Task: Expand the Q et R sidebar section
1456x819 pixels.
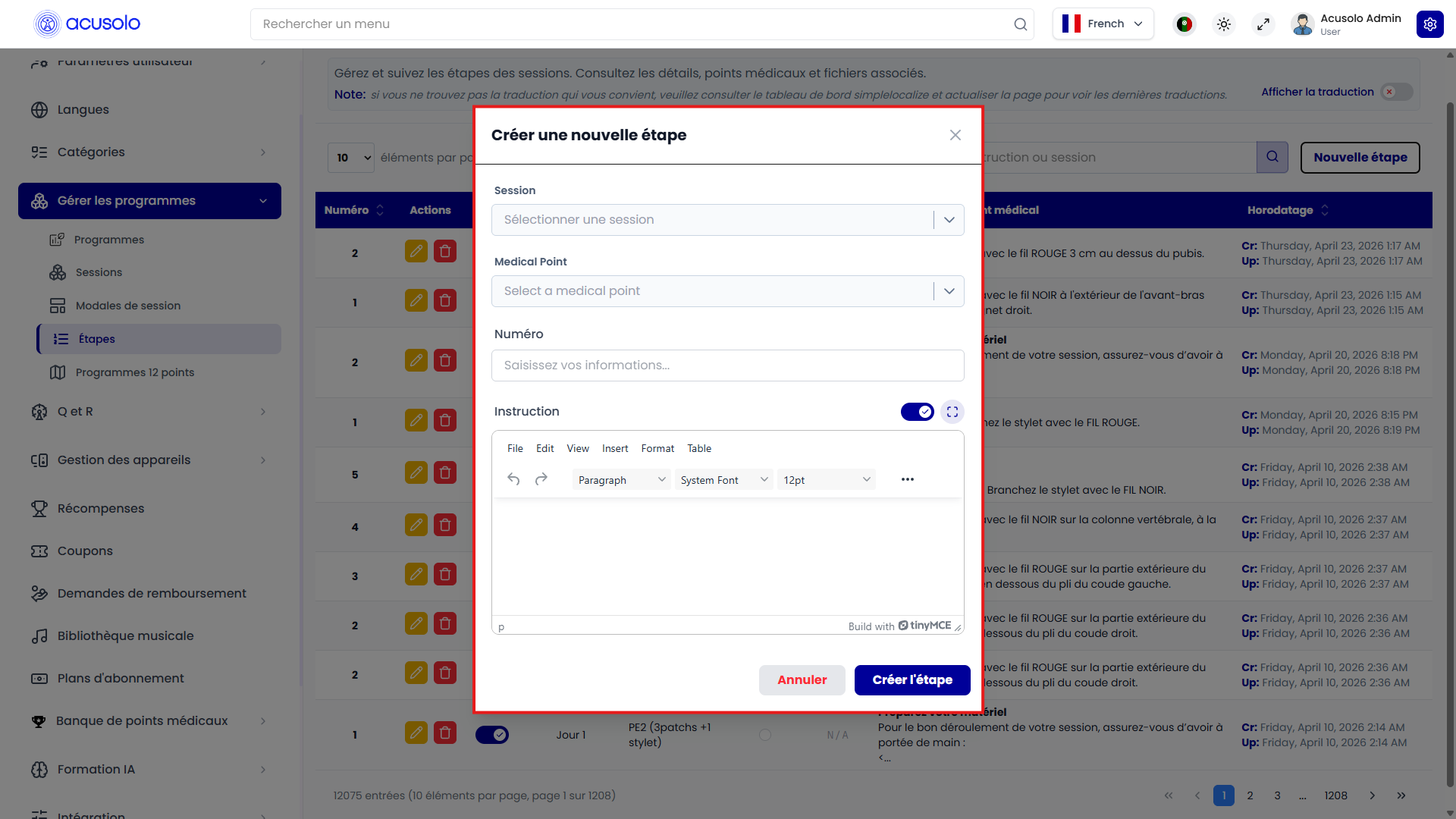Action: 149,412
